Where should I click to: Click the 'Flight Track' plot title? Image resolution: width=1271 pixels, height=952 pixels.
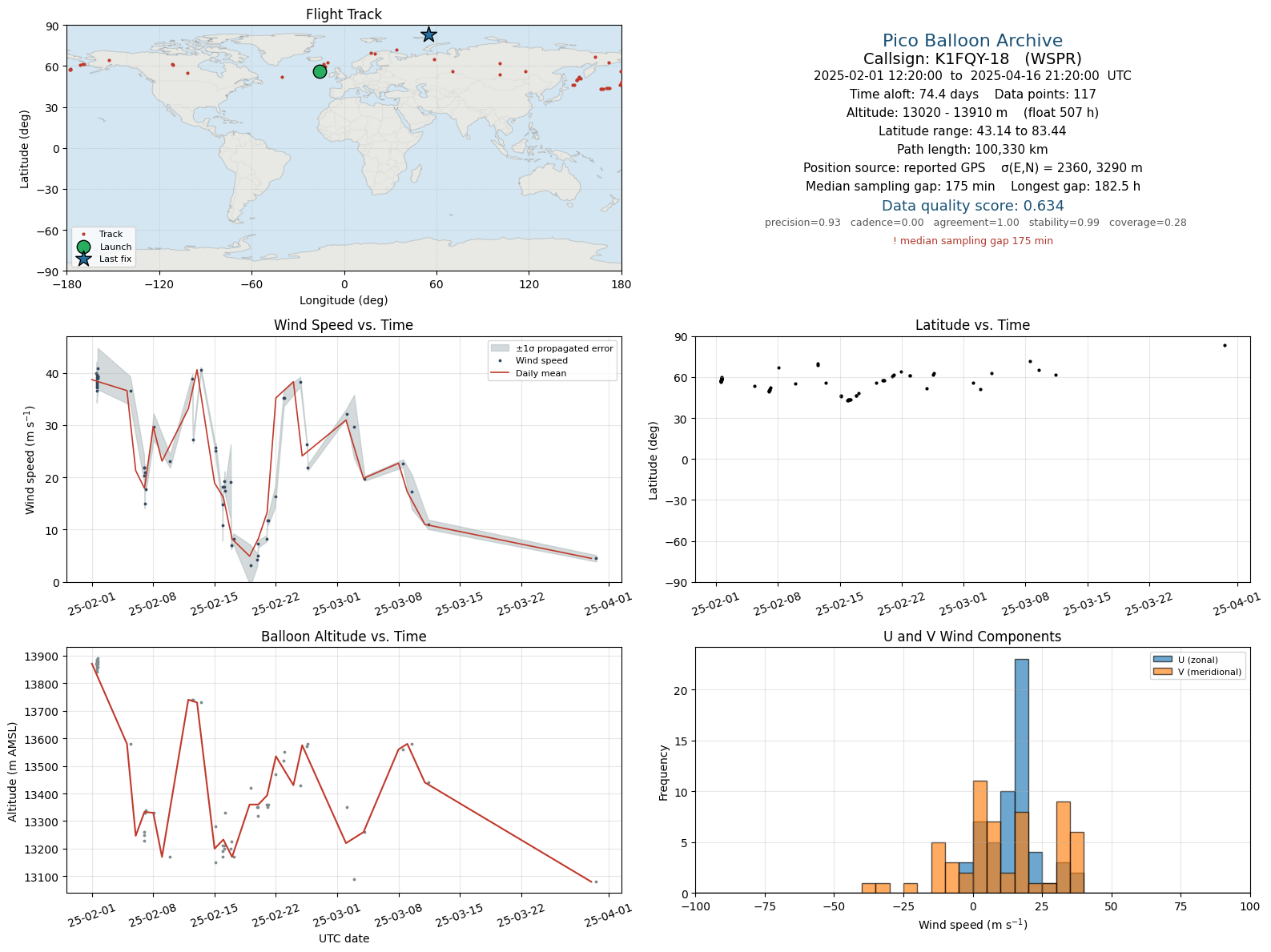click(344, 14)
